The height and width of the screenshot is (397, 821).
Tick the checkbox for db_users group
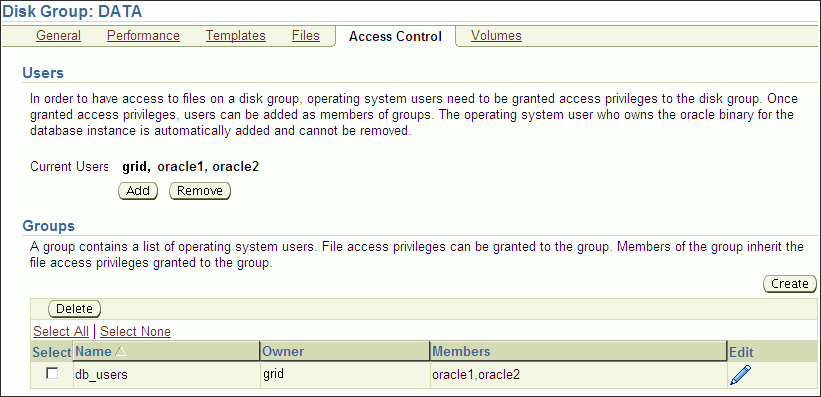pyautogui.click(x=52, y=373)
